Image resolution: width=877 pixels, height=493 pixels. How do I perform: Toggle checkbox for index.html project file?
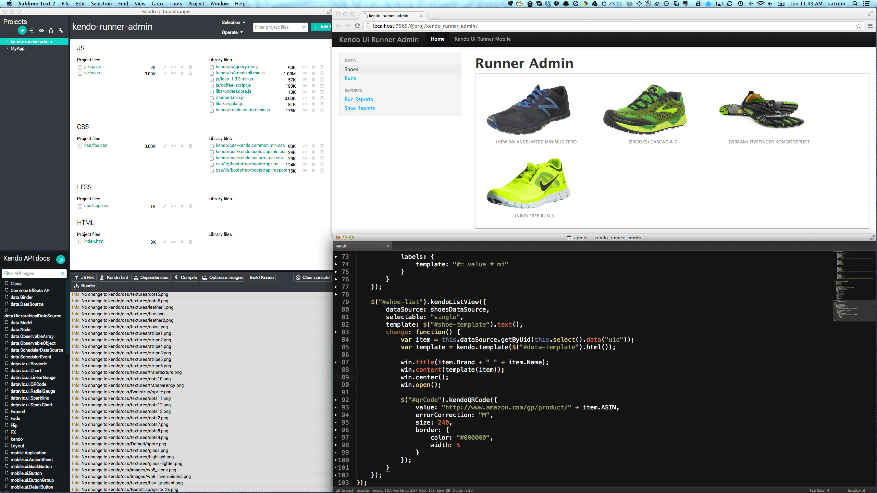click(80, 242)
